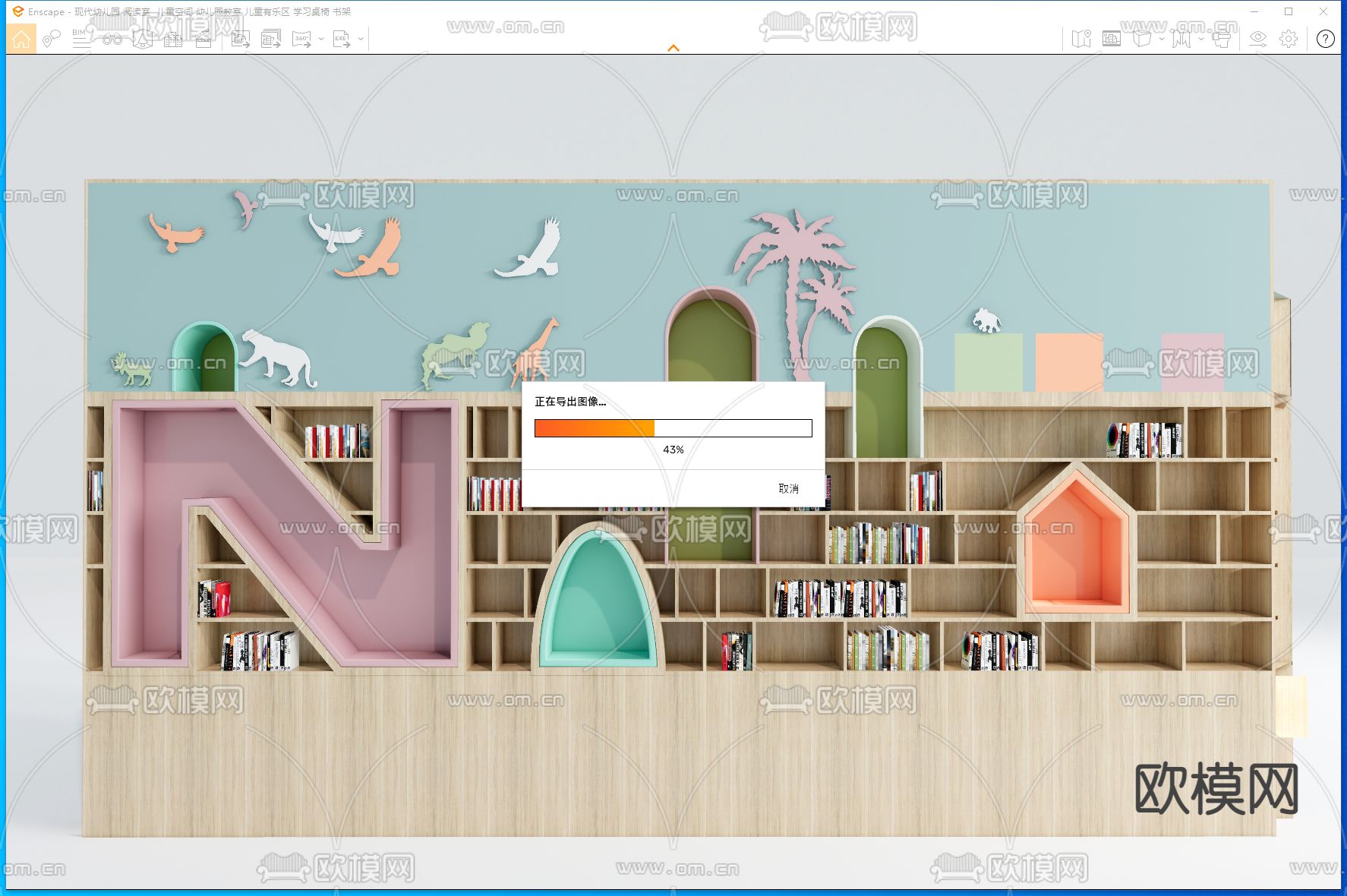
Task: Click the 43% progress label
Action: click(673, 450)
